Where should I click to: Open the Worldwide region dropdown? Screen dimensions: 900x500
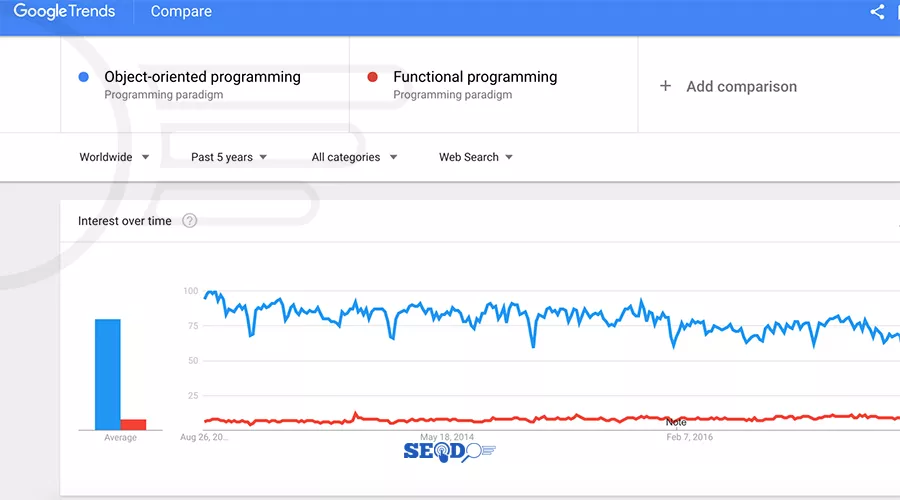[114, 157]
